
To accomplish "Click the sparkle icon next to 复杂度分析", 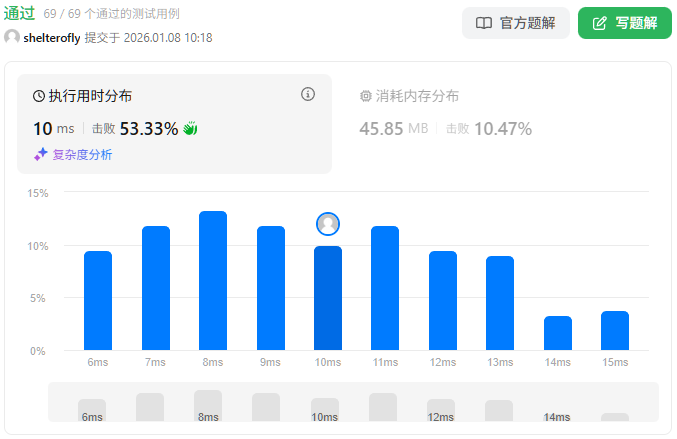I will coord(41,154).
